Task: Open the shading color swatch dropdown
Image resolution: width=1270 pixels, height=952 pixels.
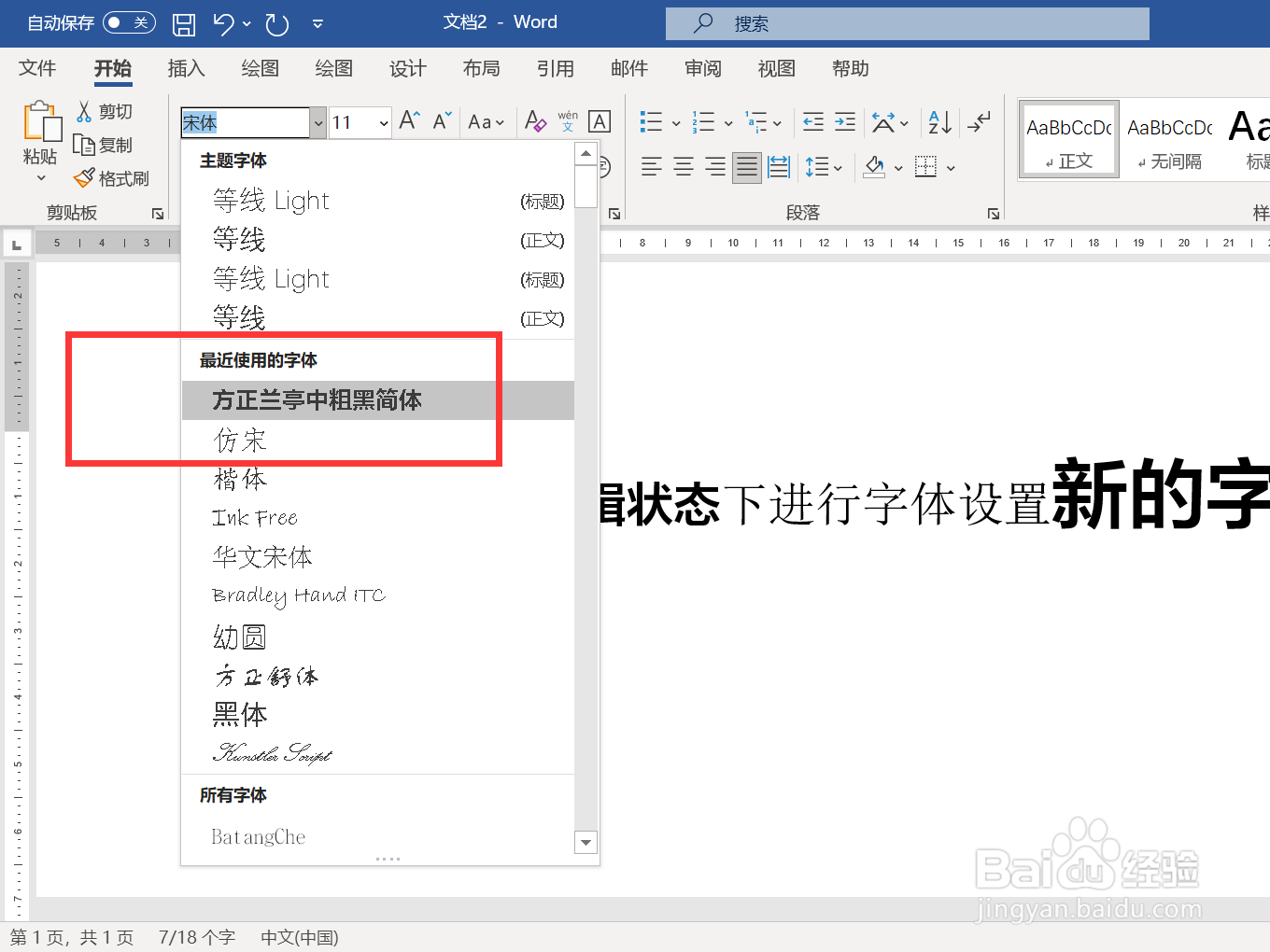Action: 897,166
